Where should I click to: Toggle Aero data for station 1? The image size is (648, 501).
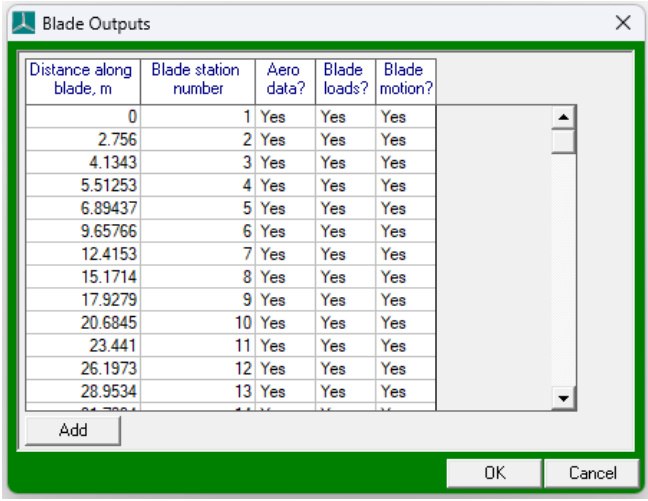(x=285, y=117)
